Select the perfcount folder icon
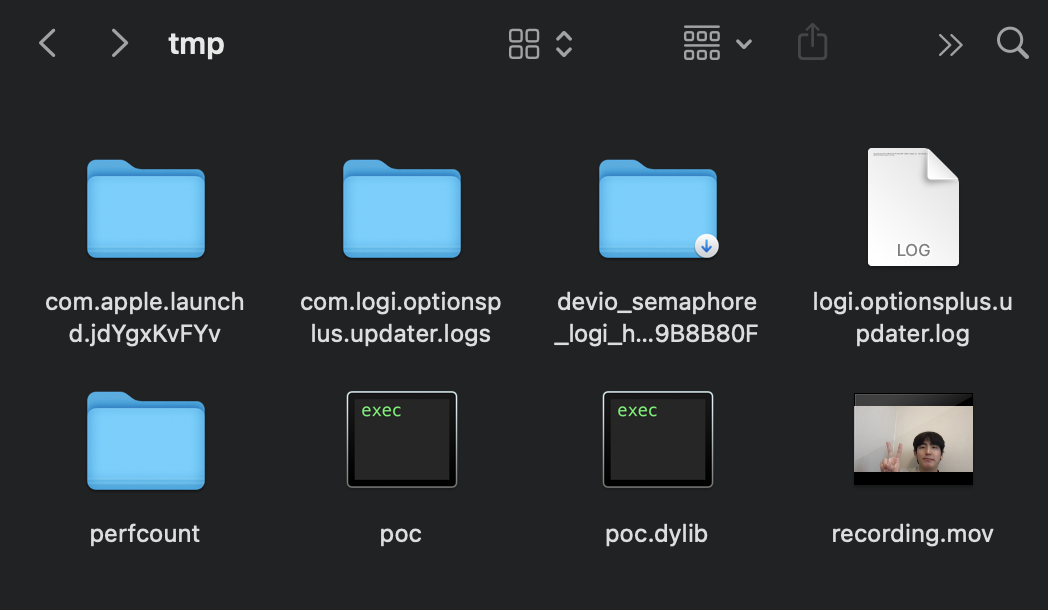The width and height of the screenshot is (1048, 610). coord(145,440)
